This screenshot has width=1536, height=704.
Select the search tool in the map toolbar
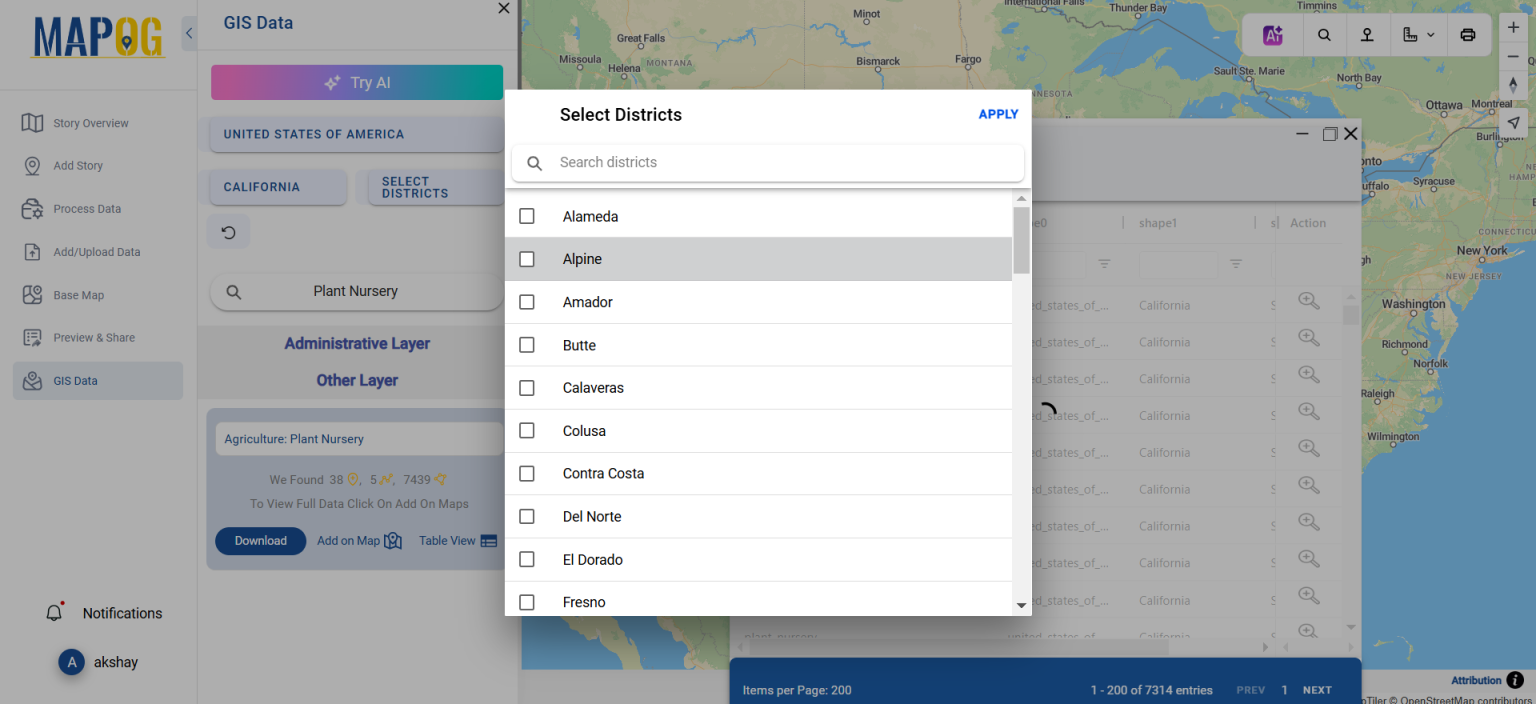click(x=1324, y=34)
